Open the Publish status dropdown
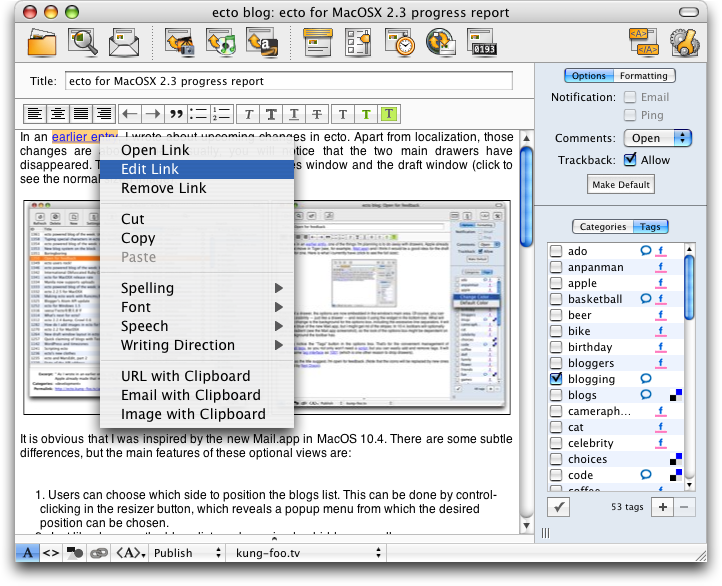Image resolution: width=722 pixels, height=586 pixels. point(187,553)
